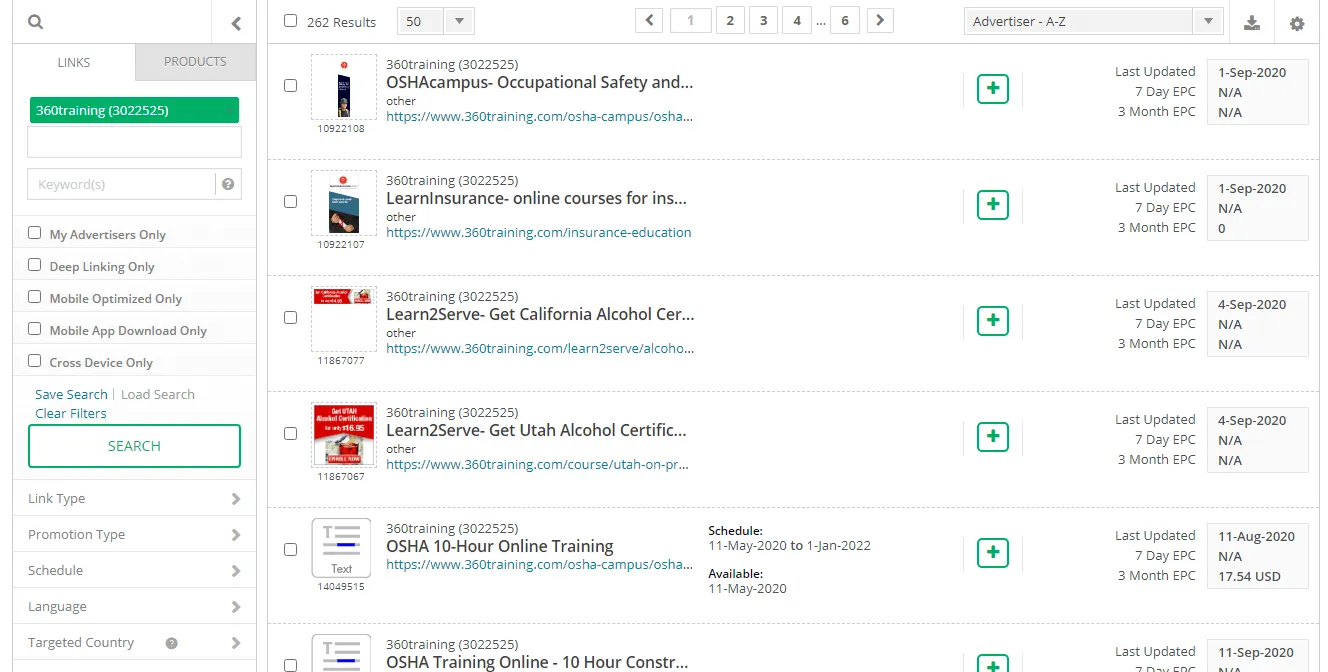The image size is (1328, 672).
Task: Open the settings gear icon
Action: tap(1297, 23)
